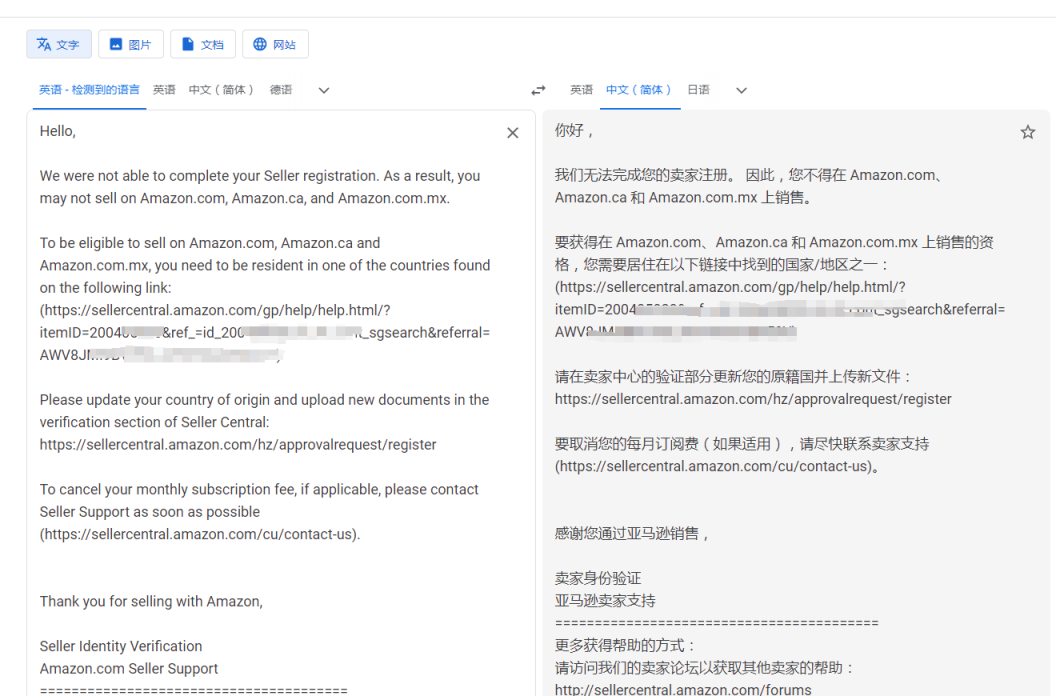Click 'Seller Support as soon as possible' text
The height and width of the screenshot is (696, 1056).
(x=150, y=512)
